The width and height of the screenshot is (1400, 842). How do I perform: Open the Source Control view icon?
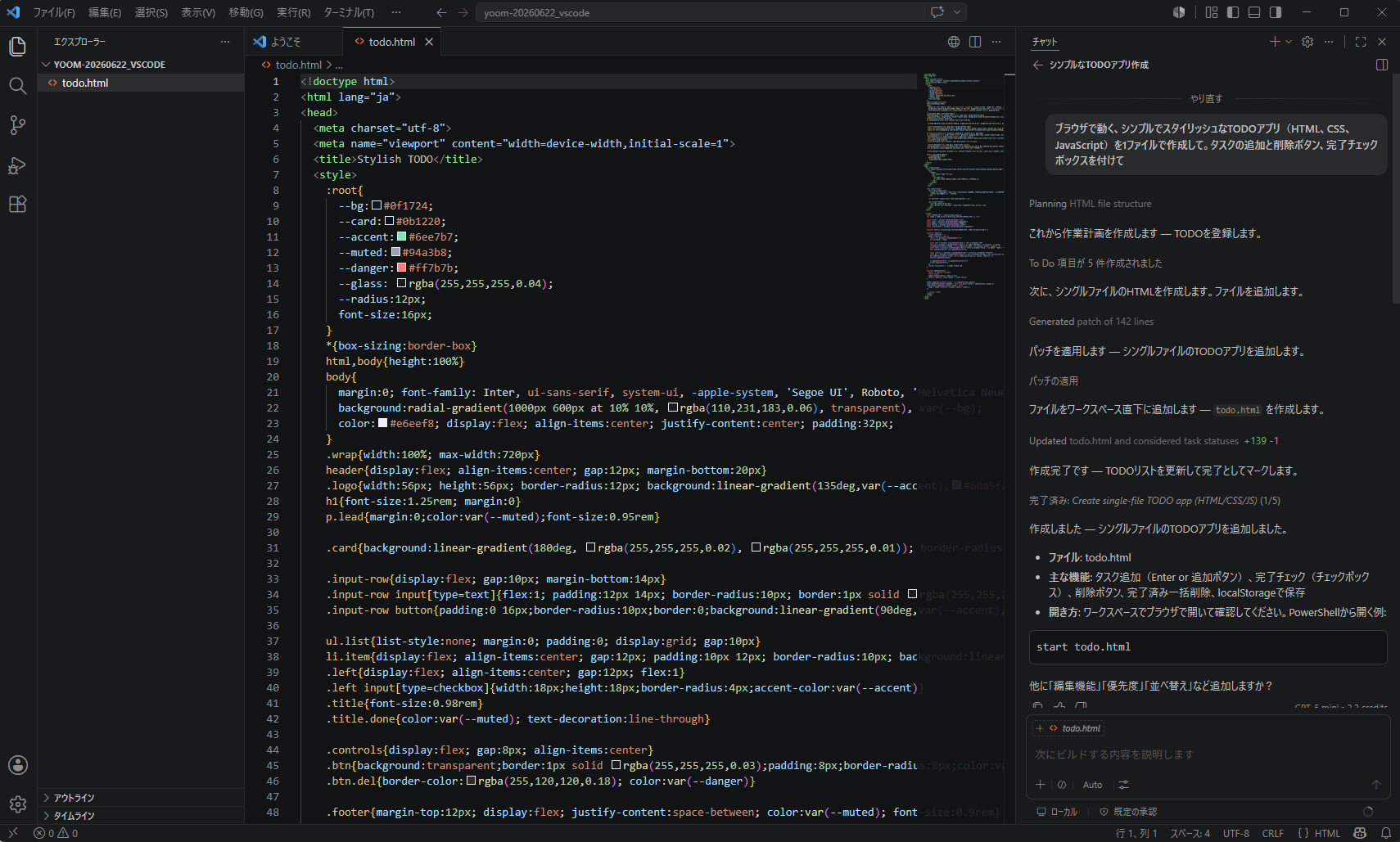pyautogui.click(x=17, y=125)
